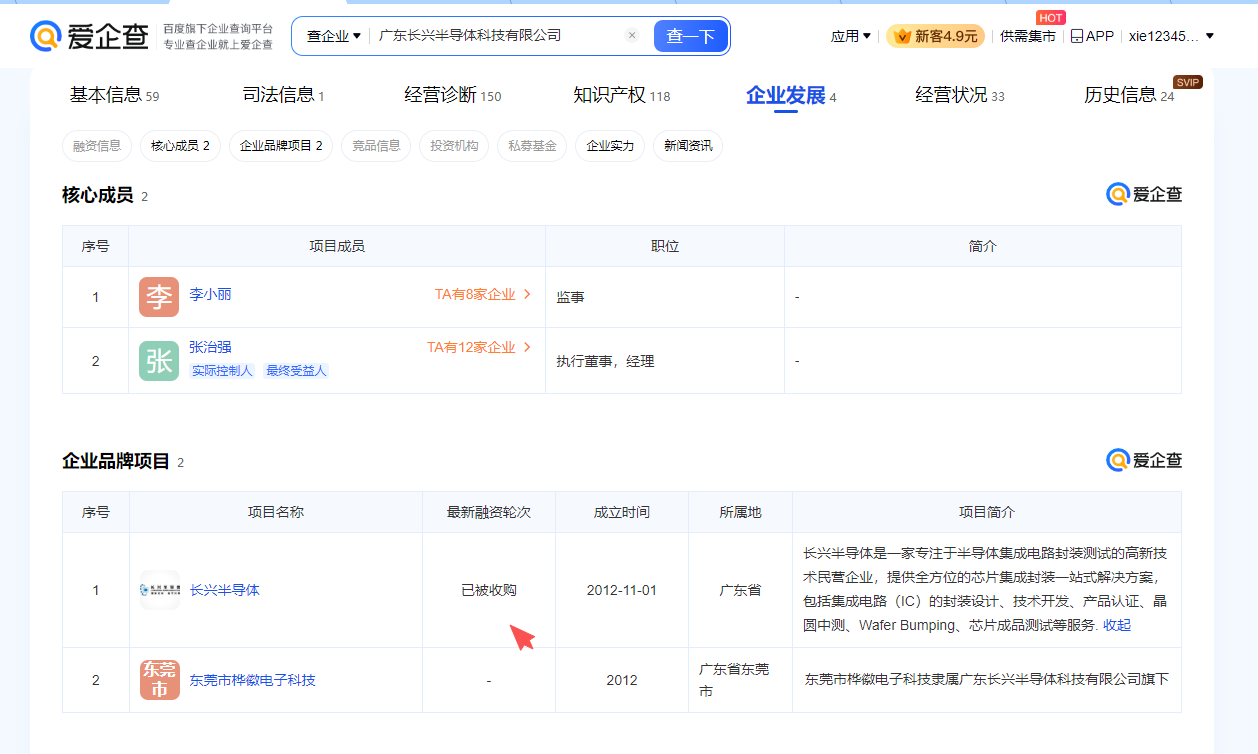Open the 查企业 search type dropdown

[x=333, y=36]
